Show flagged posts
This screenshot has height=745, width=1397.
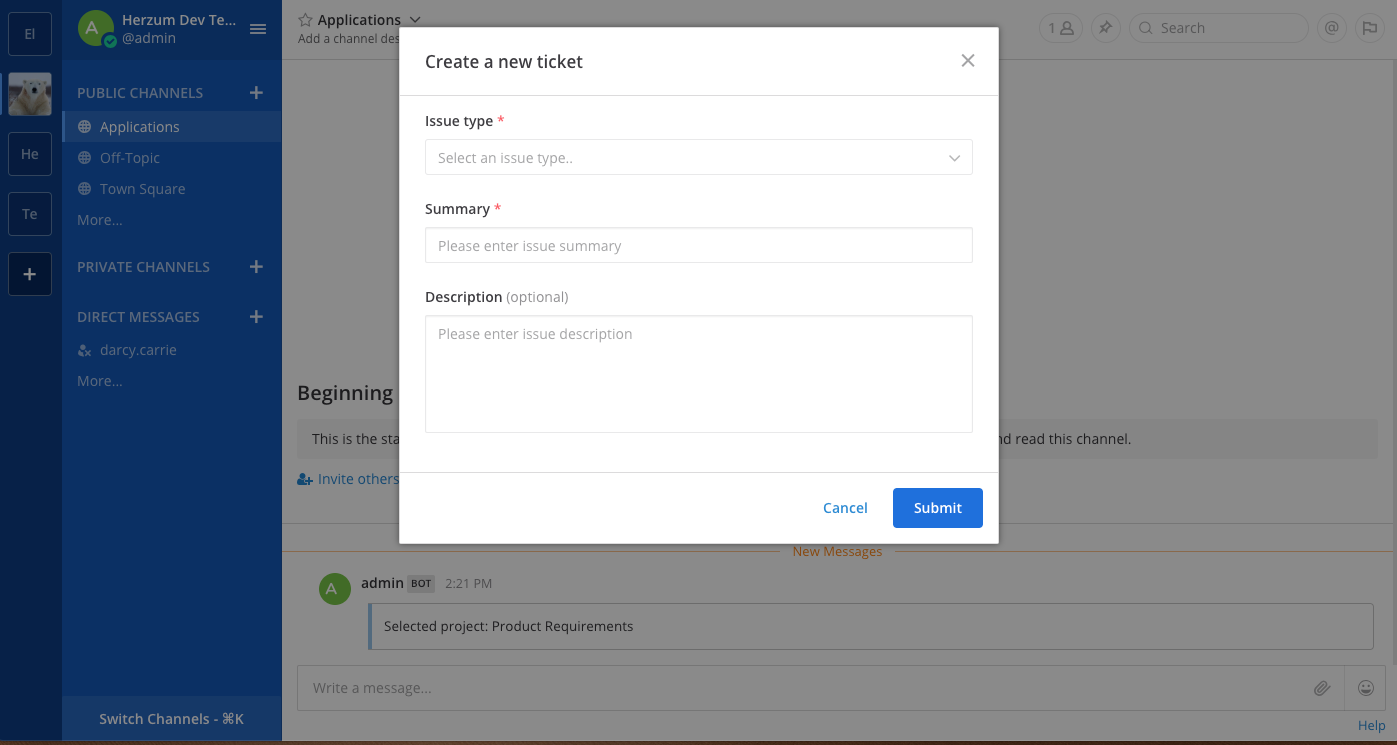1367,28
